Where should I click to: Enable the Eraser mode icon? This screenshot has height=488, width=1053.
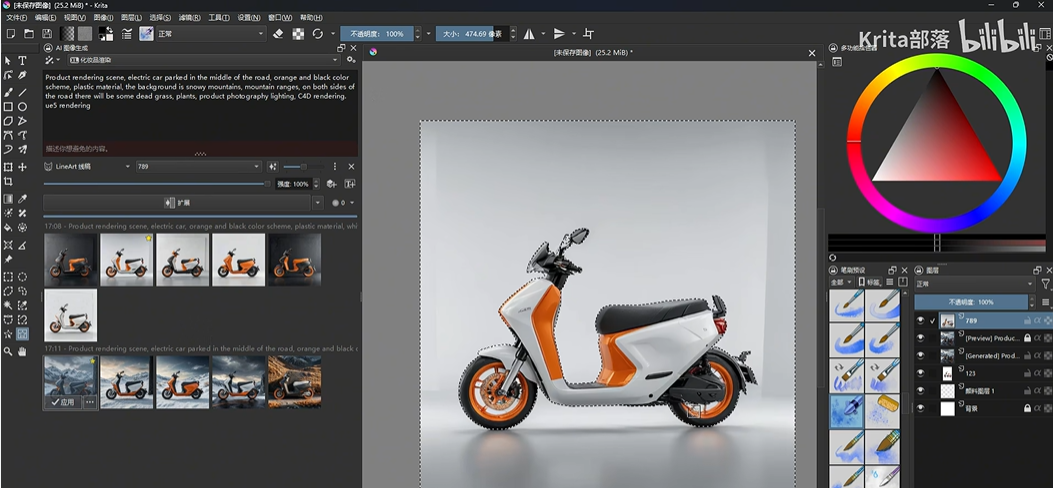click(278, 34)
